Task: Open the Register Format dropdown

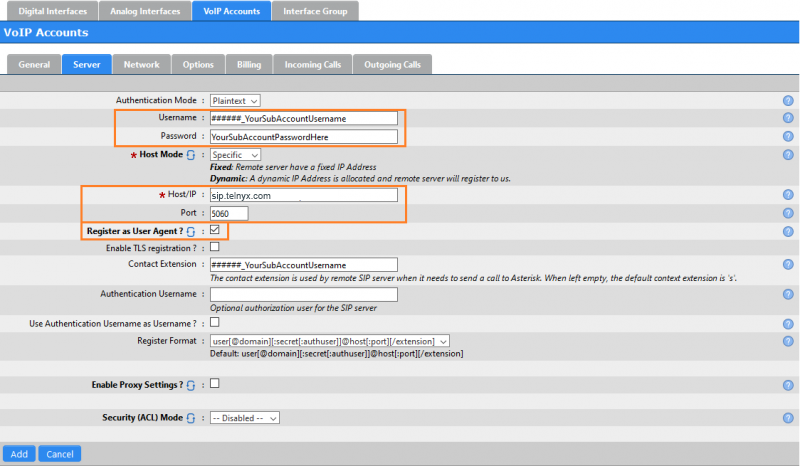Action: pyautogui.click(x=330, y=341)
